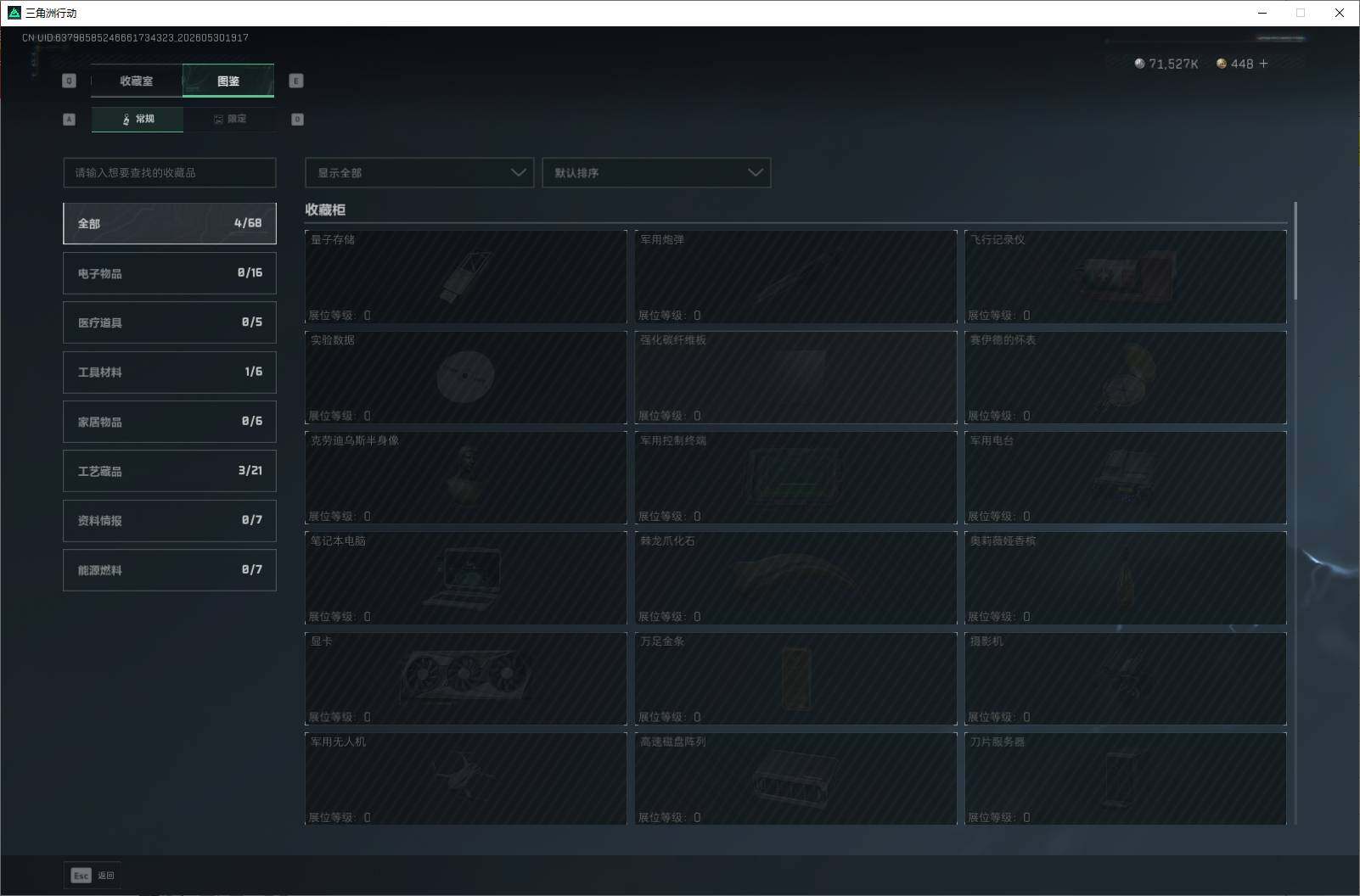
Task: Open the 默认排序 sort dropdown
Action: 656,172
